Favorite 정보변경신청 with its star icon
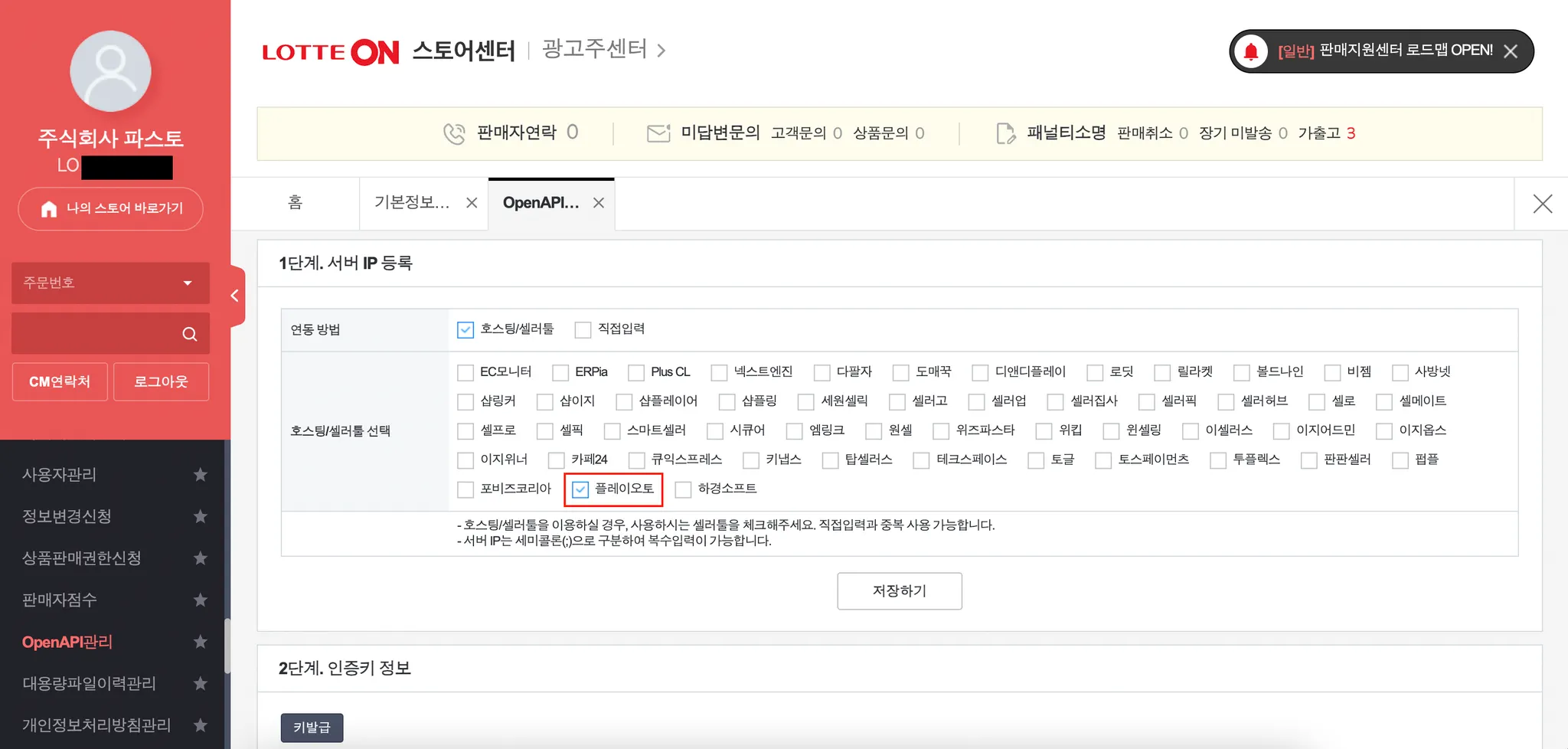Image resolution: width=1568 pixels, height=749 pixels. coord(201,517)
